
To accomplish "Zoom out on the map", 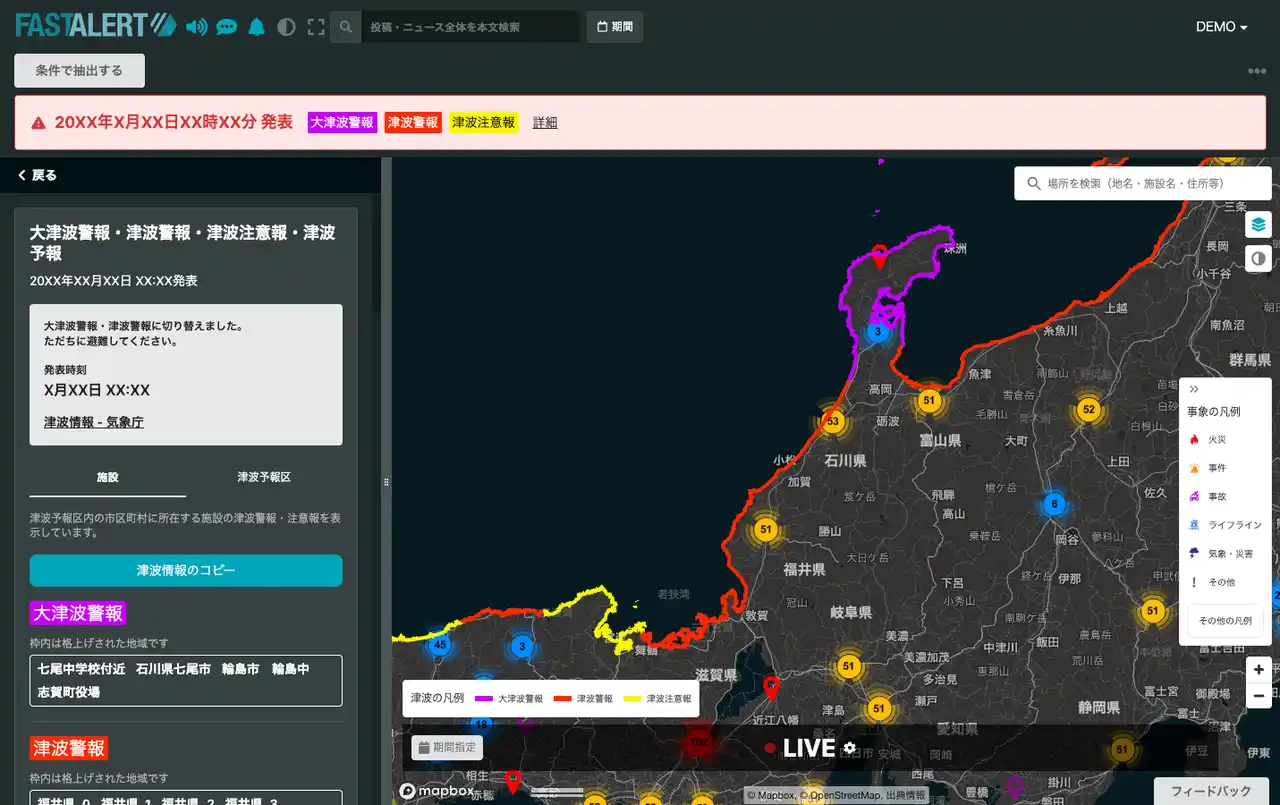I will pos(1258,696).
